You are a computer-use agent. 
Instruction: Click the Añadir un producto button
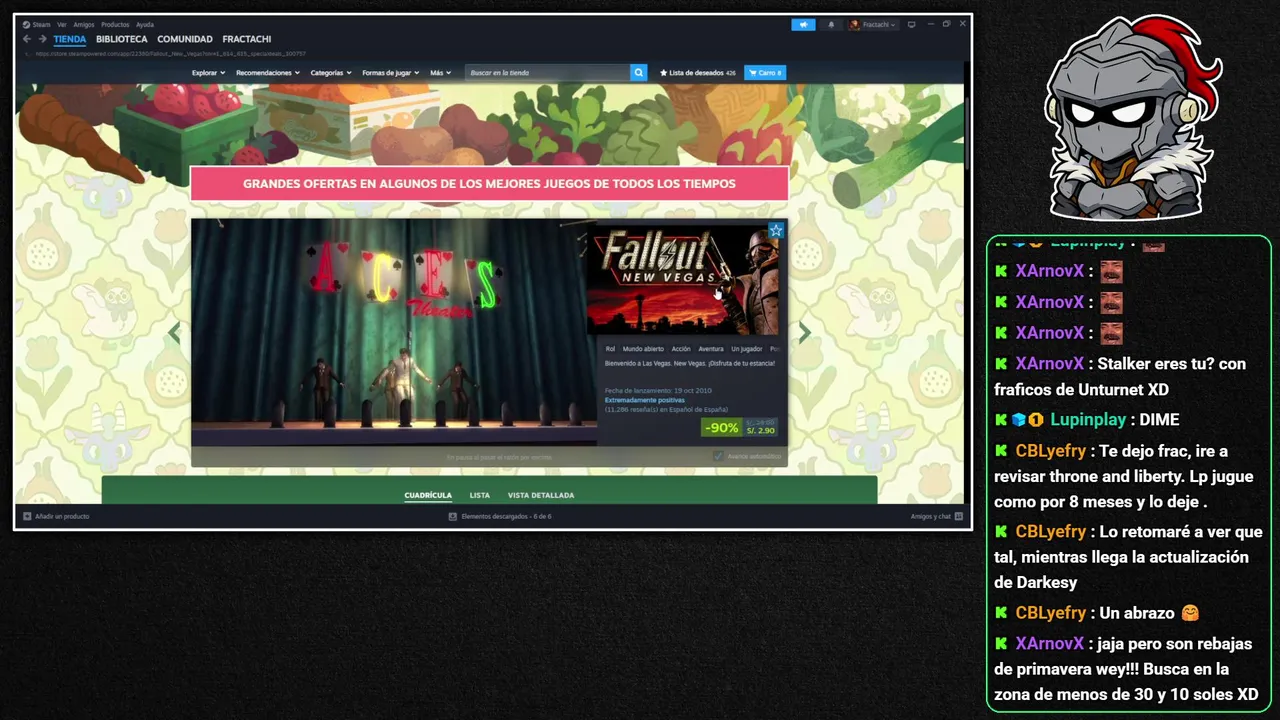57,516
